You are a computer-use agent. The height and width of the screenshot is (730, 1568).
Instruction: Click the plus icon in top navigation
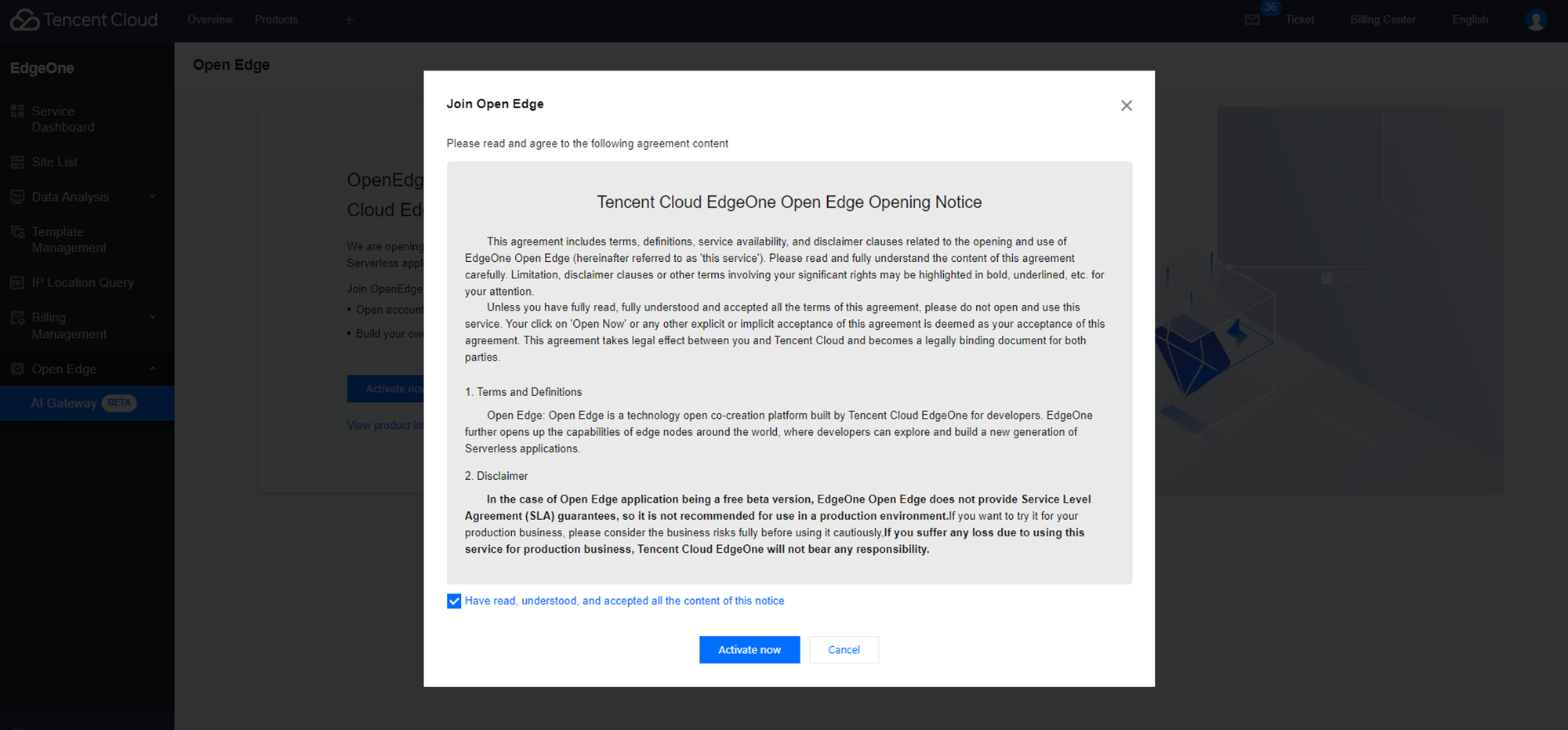(350, 20)
